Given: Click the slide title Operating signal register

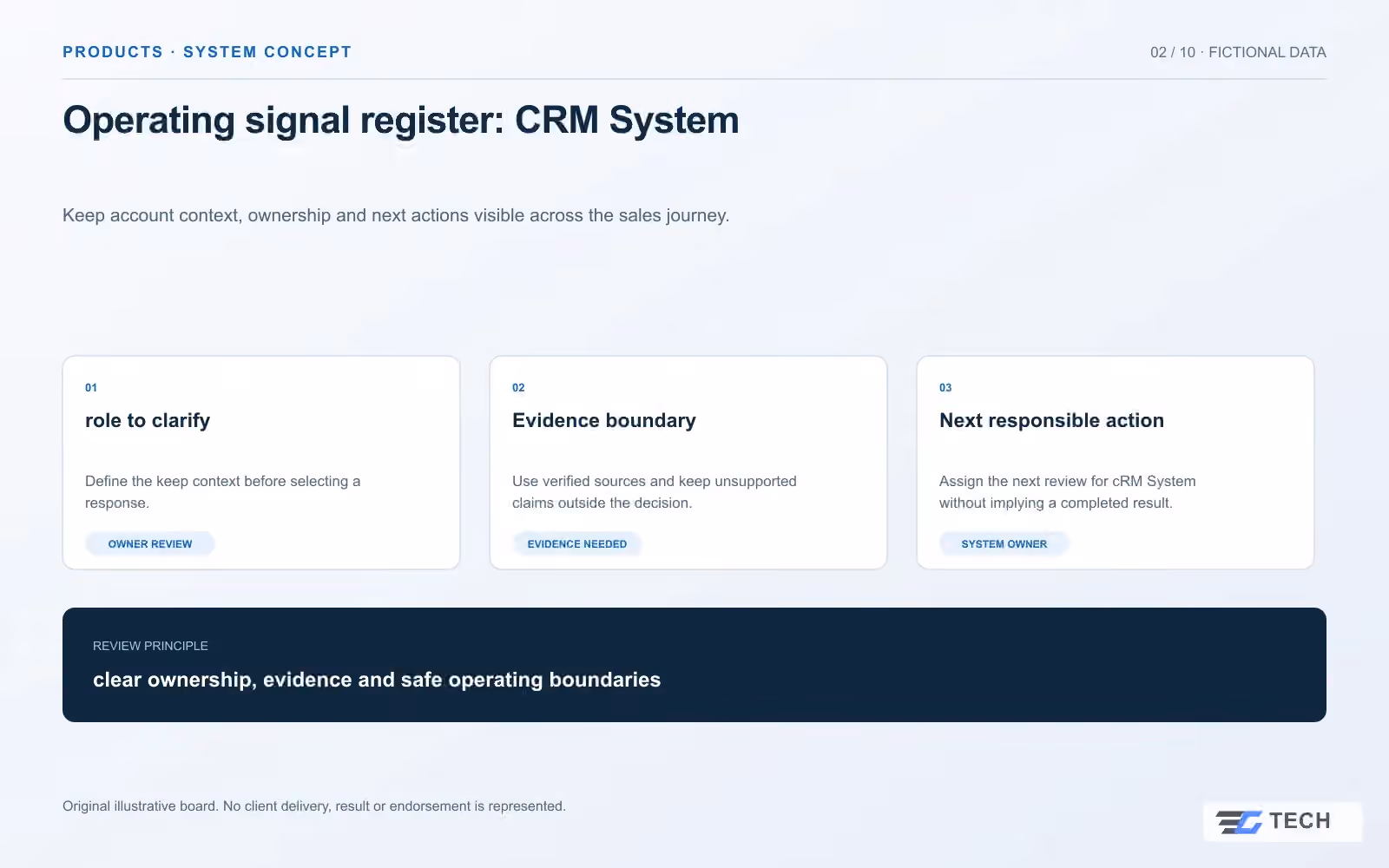Looking at the screenshot, I should tap(401, 120).
